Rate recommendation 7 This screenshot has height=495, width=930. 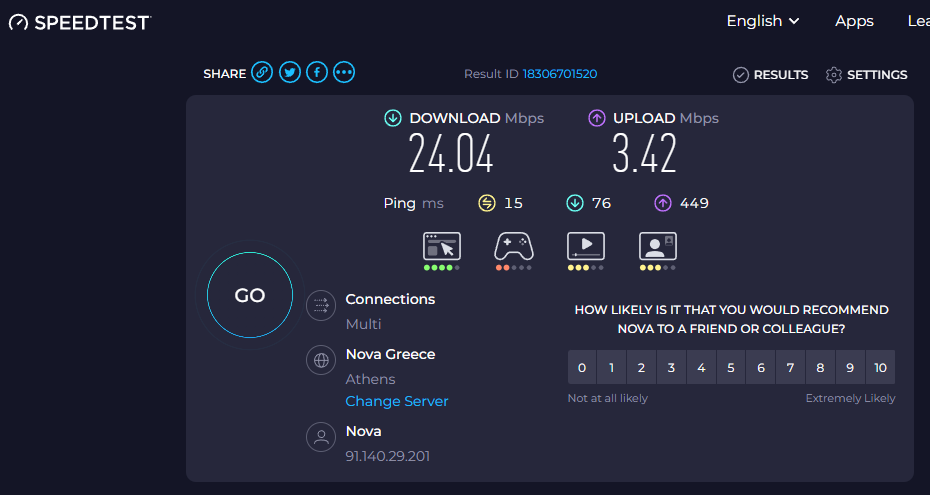[x=791, y=368]
